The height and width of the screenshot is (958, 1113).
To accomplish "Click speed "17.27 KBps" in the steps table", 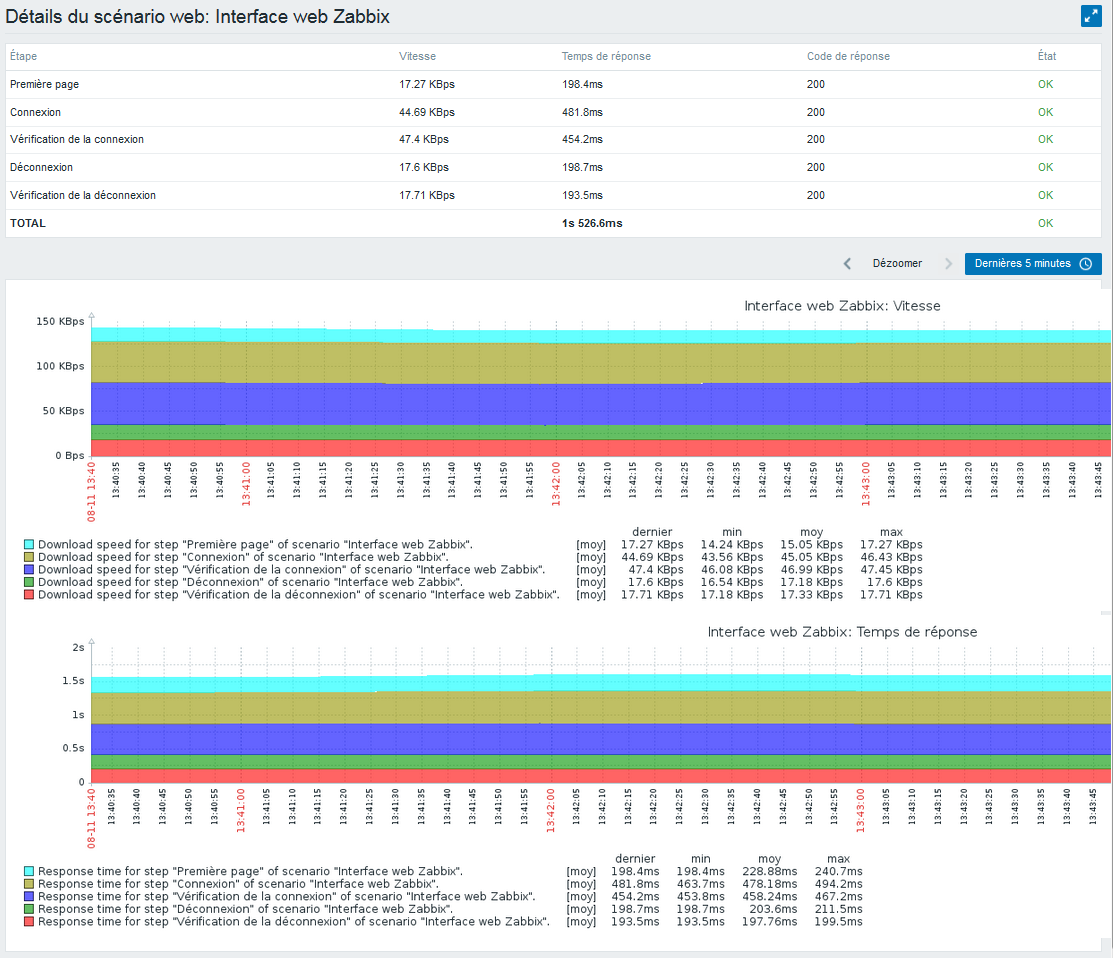I will coord(427,84).
